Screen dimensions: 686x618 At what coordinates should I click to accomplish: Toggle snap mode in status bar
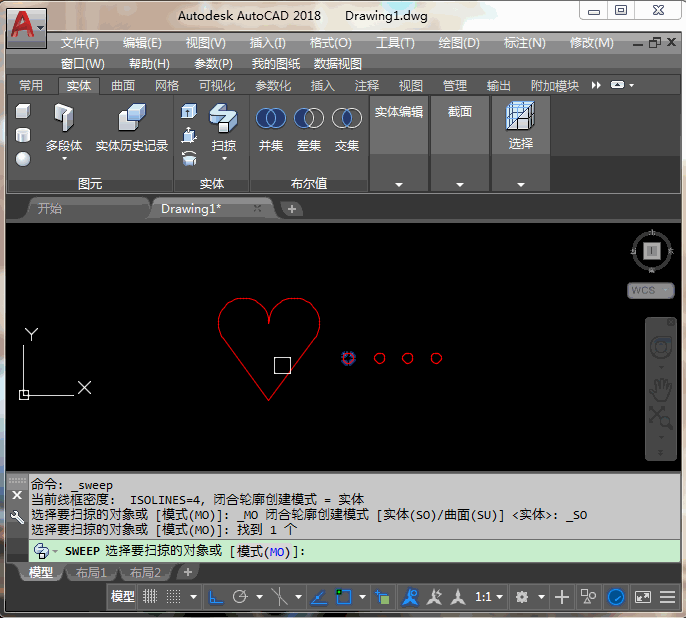pos(173,597)
